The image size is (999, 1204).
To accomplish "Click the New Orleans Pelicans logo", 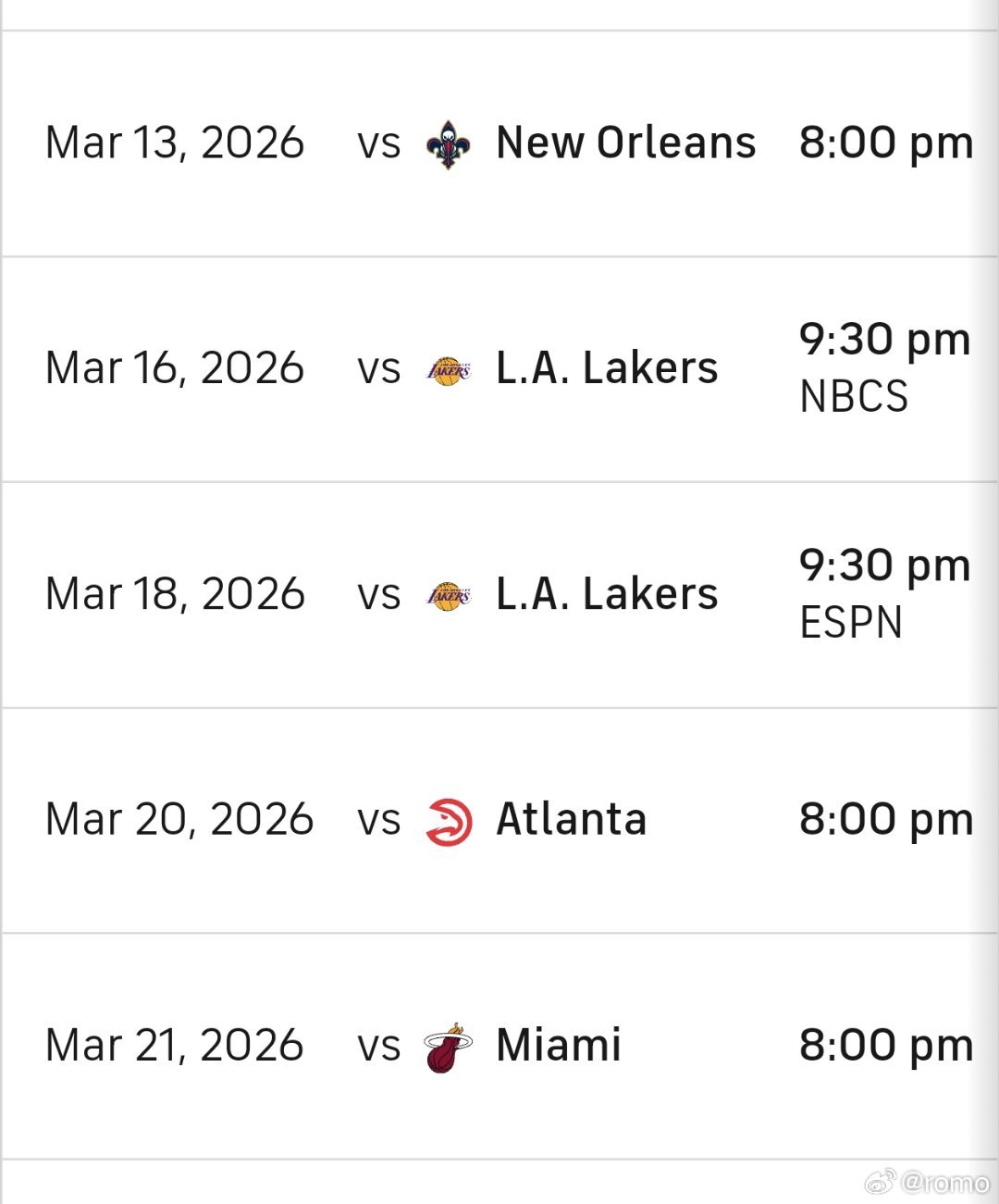I will [x=449, y=144].
